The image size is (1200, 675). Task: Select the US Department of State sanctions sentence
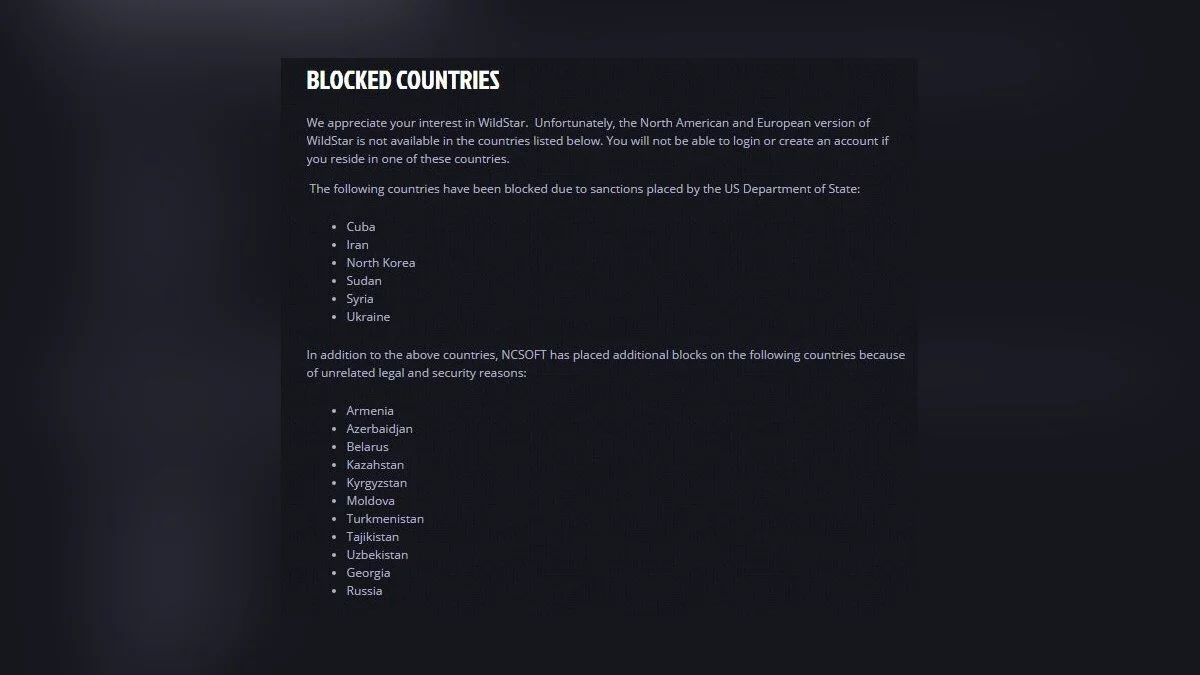click(x=584, y=189)
